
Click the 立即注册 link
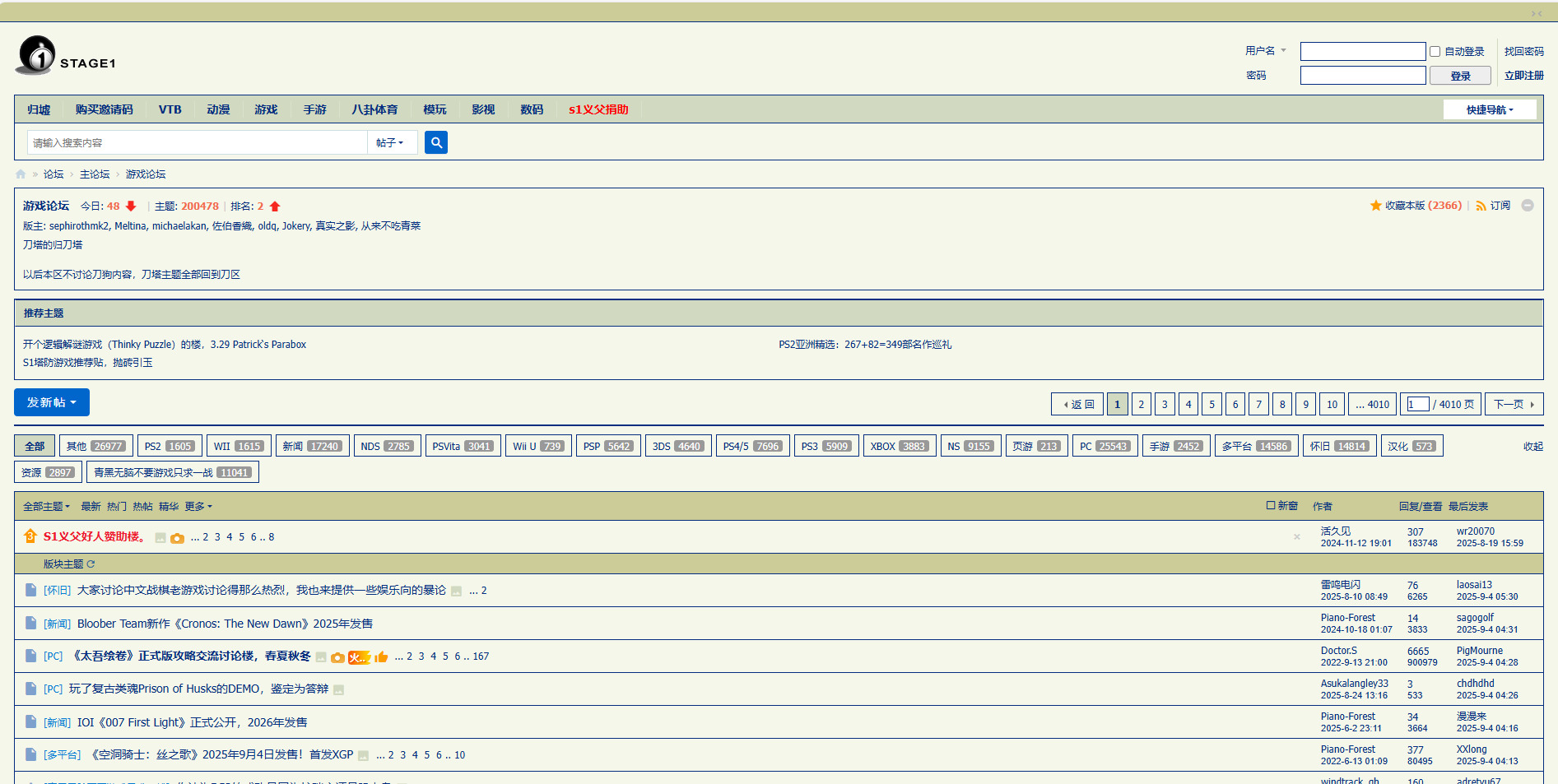(1523, 75)
